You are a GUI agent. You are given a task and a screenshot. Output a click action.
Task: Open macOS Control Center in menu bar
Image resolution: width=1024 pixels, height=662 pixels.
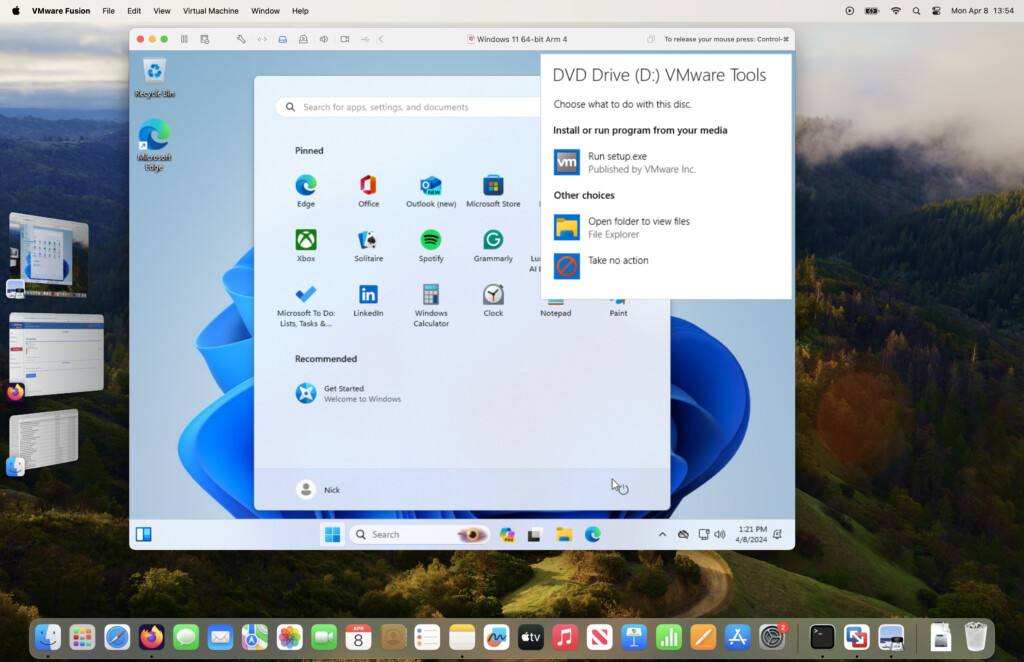tap(936, 11)
